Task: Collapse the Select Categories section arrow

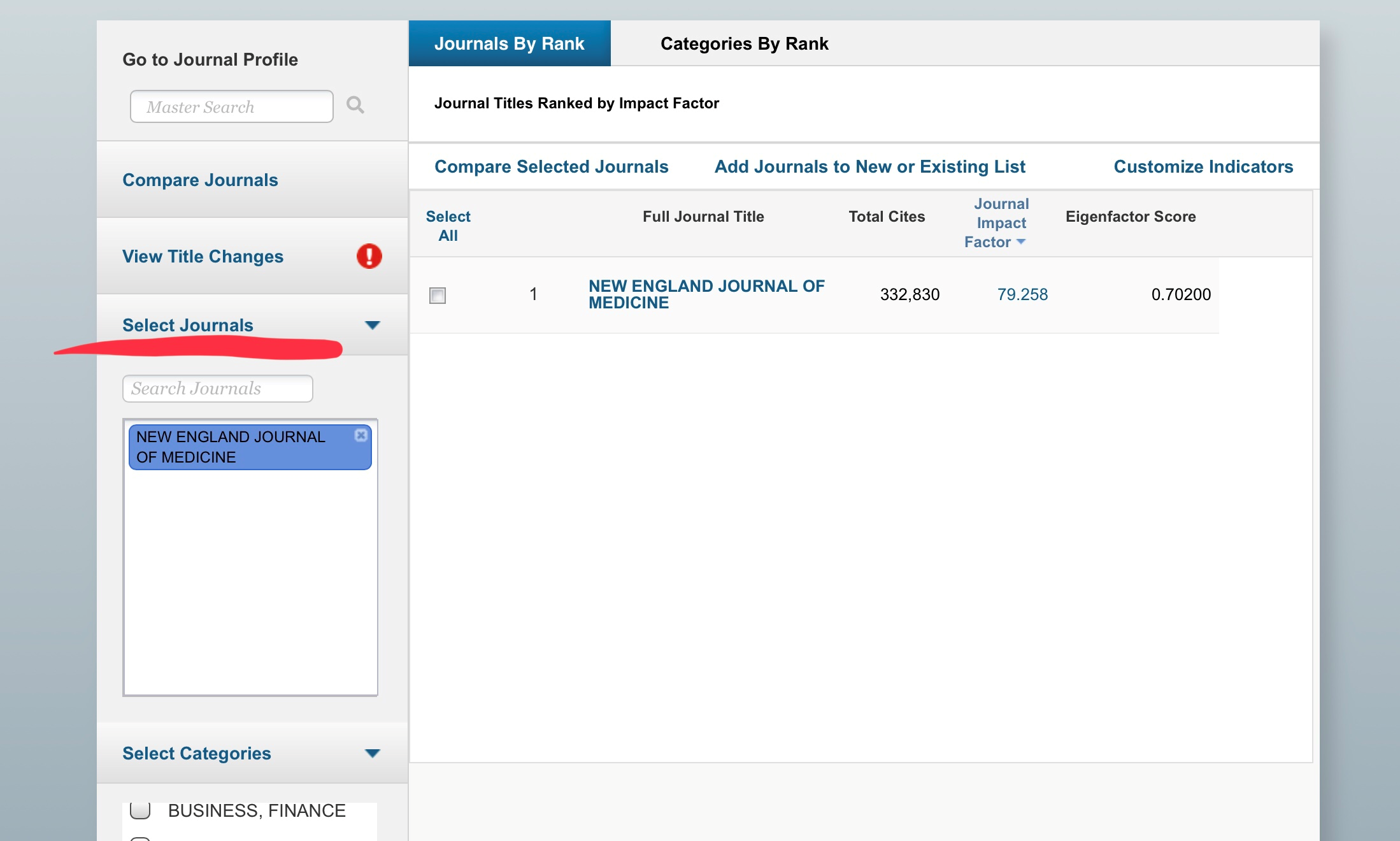Action: [373, 753]
